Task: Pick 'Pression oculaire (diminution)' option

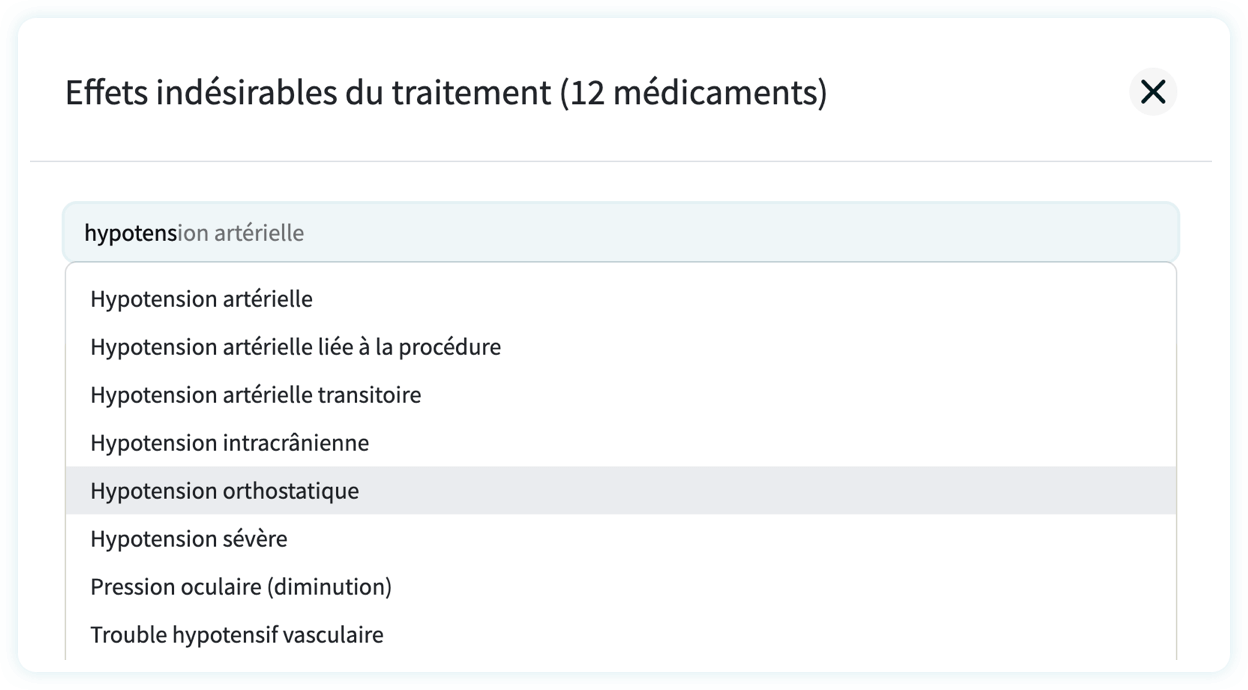Action: [240, 587]
